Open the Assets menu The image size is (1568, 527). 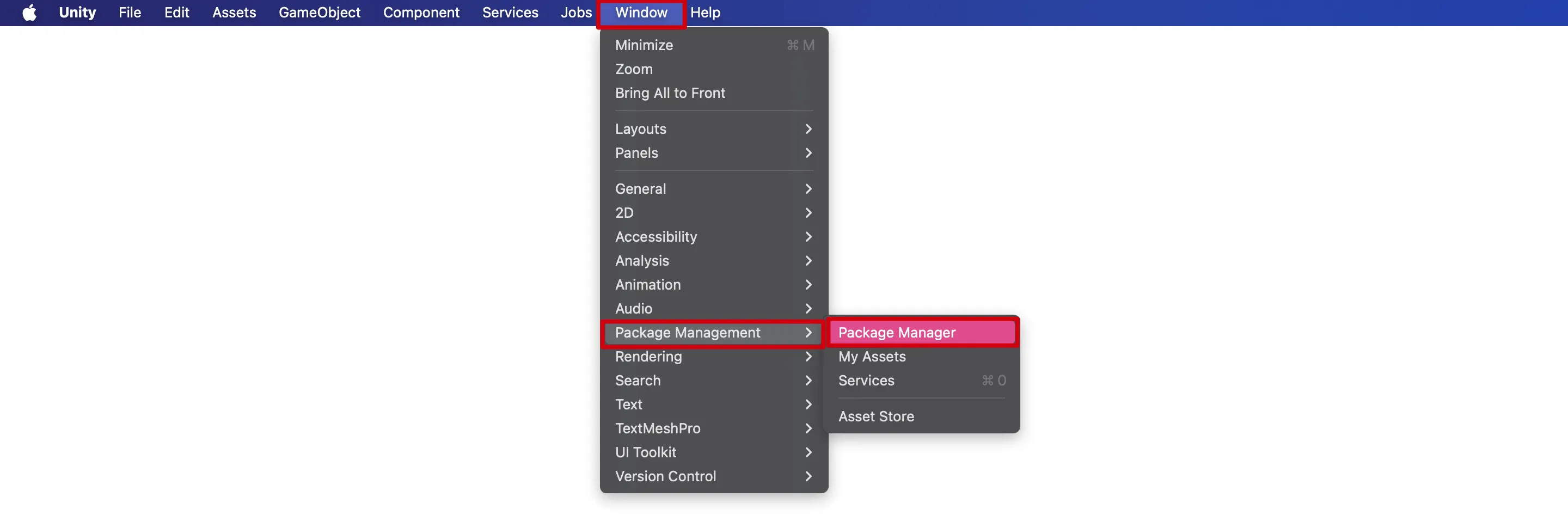pos(234,13)
